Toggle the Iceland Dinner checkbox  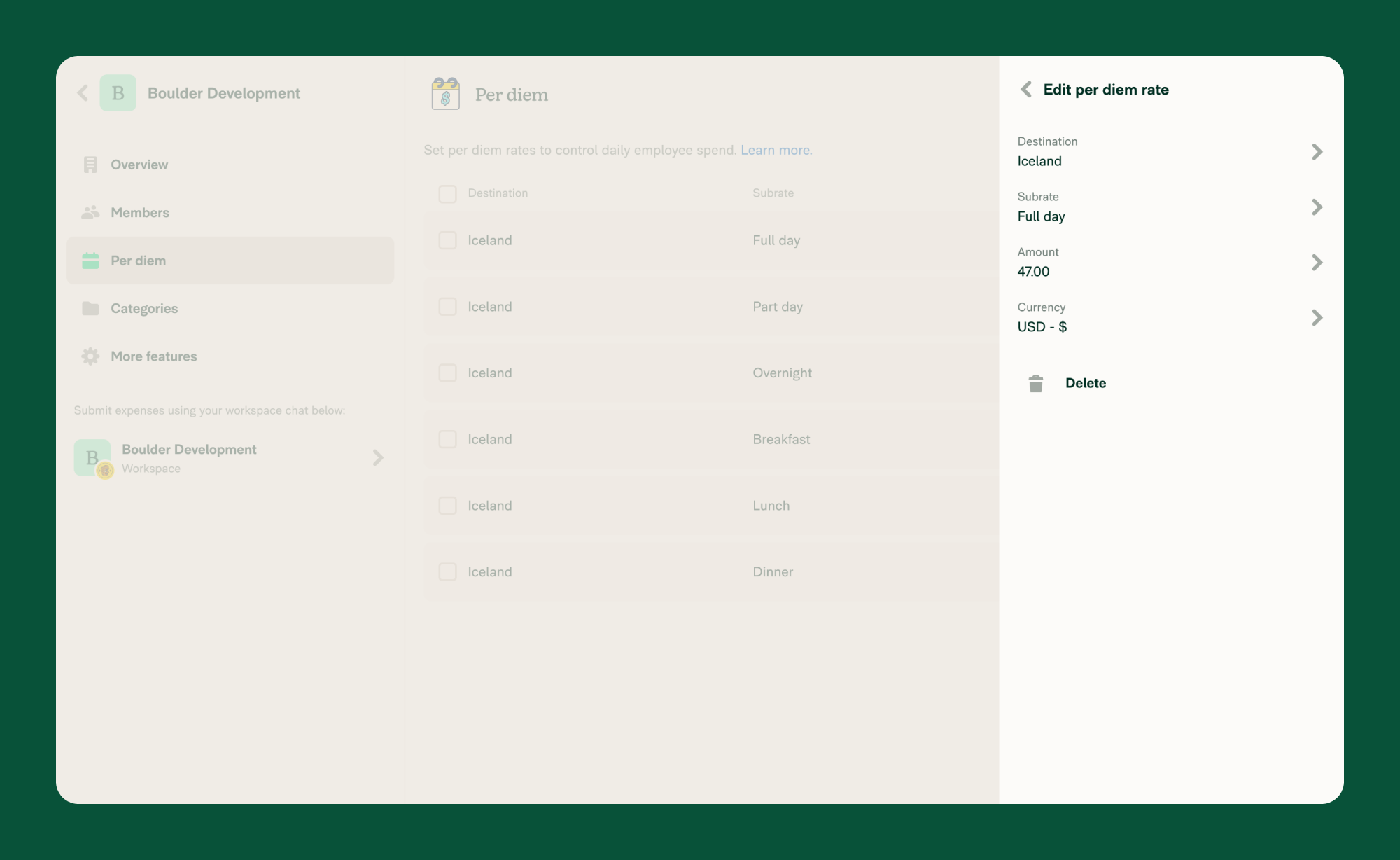(448, 571)
